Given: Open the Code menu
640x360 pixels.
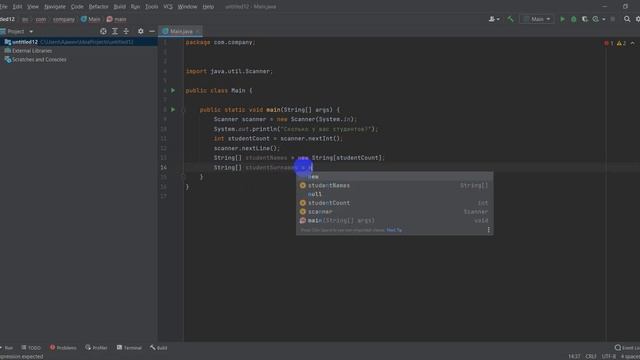Looking at the screenshot, I should click(77, 7).
